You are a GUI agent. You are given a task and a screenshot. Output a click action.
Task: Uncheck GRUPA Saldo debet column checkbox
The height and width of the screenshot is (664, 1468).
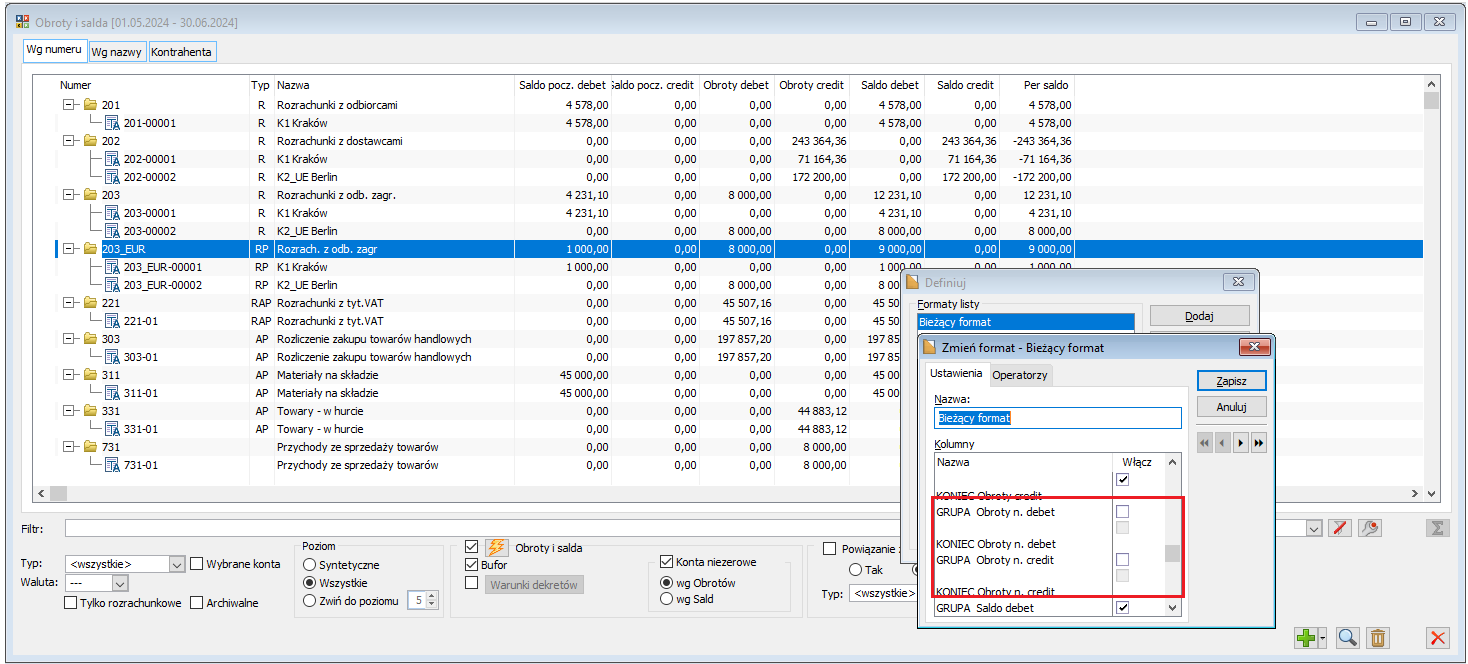pos(1123,607)
